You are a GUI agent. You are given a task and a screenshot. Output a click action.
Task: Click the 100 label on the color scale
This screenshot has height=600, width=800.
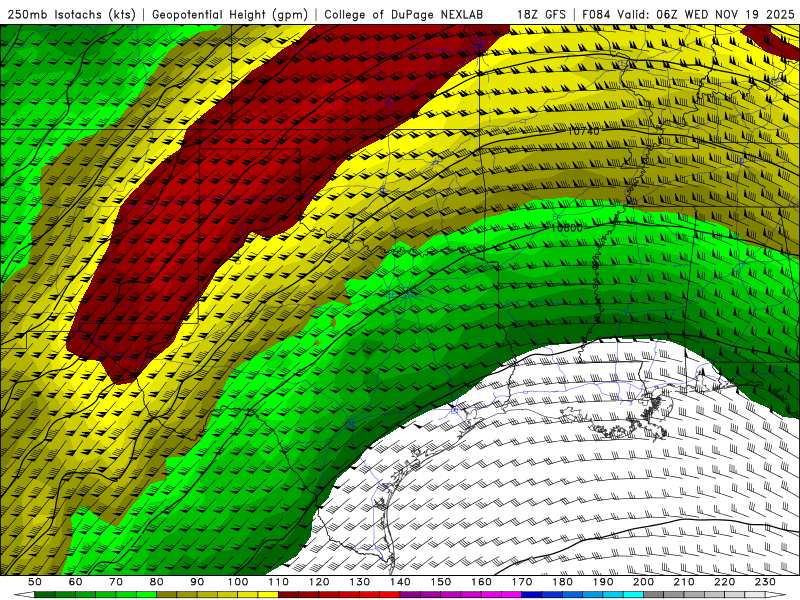pyautogui.click(x=238, y=582)
